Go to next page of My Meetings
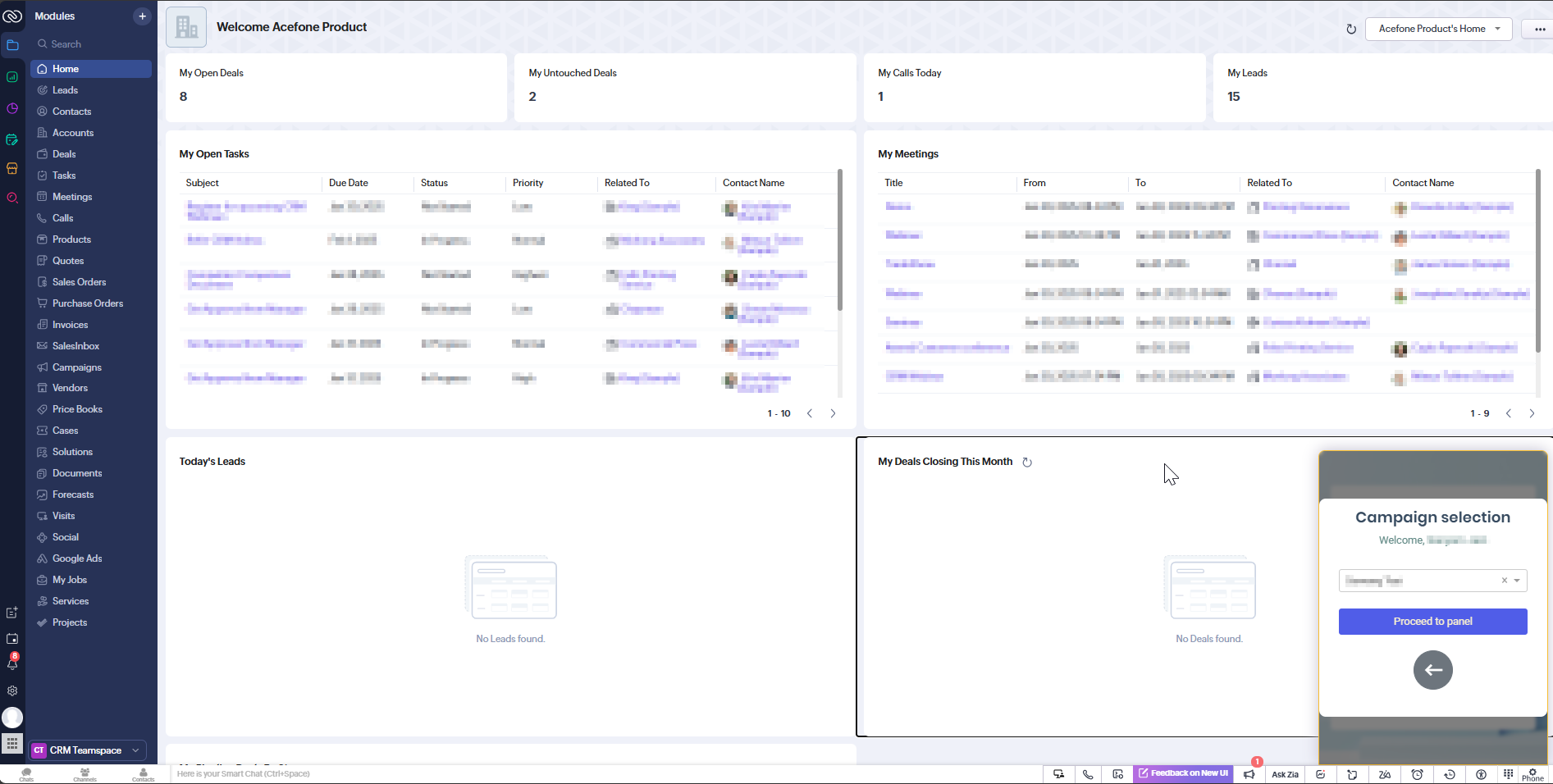 pos(1532,413)
